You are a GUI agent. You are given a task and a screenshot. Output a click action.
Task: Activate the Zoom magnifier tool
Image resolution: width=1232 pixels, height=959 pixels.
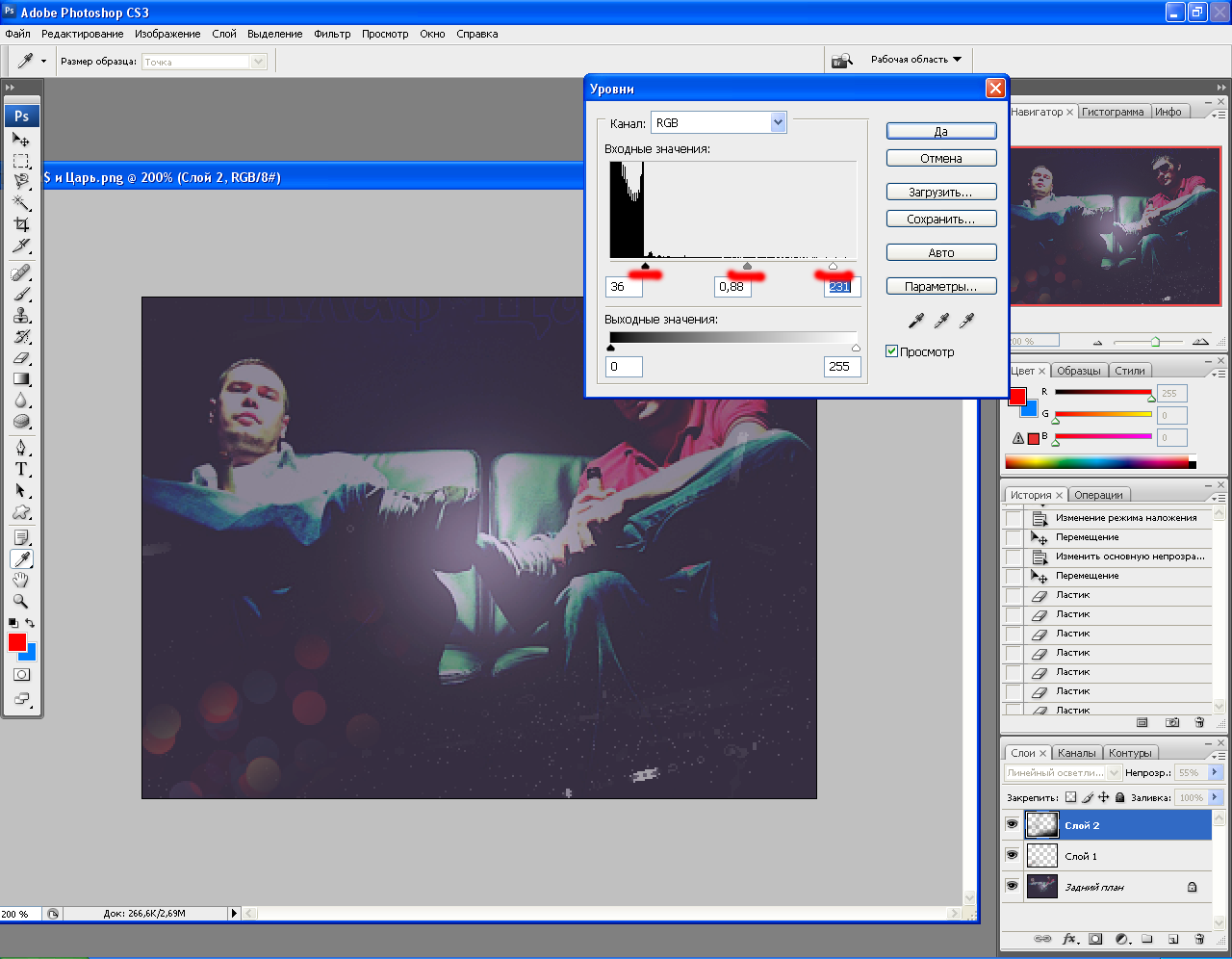point(21,601)
